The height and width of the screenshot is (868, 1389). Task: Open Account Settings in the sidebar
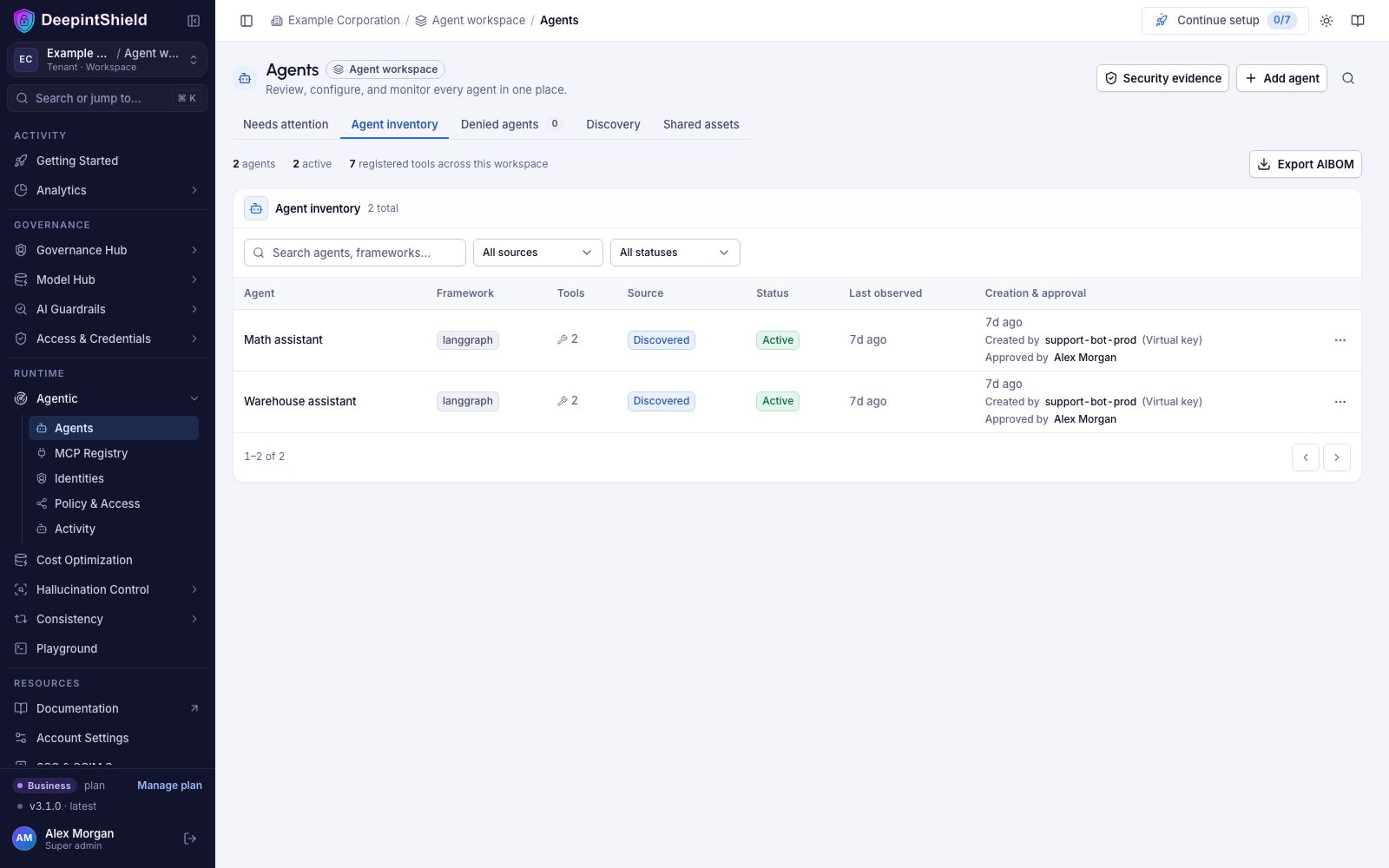(x=108, y=738)
